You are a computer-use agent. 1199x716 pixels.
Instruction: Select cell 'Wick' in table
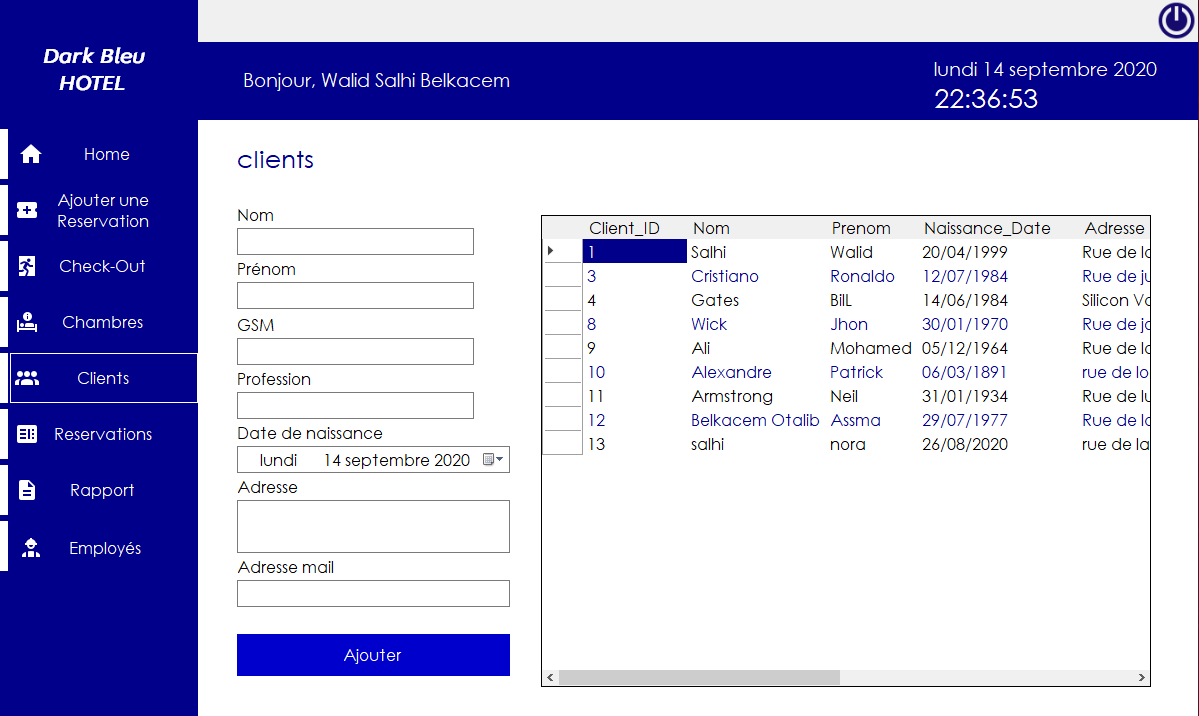coord(709,324)
